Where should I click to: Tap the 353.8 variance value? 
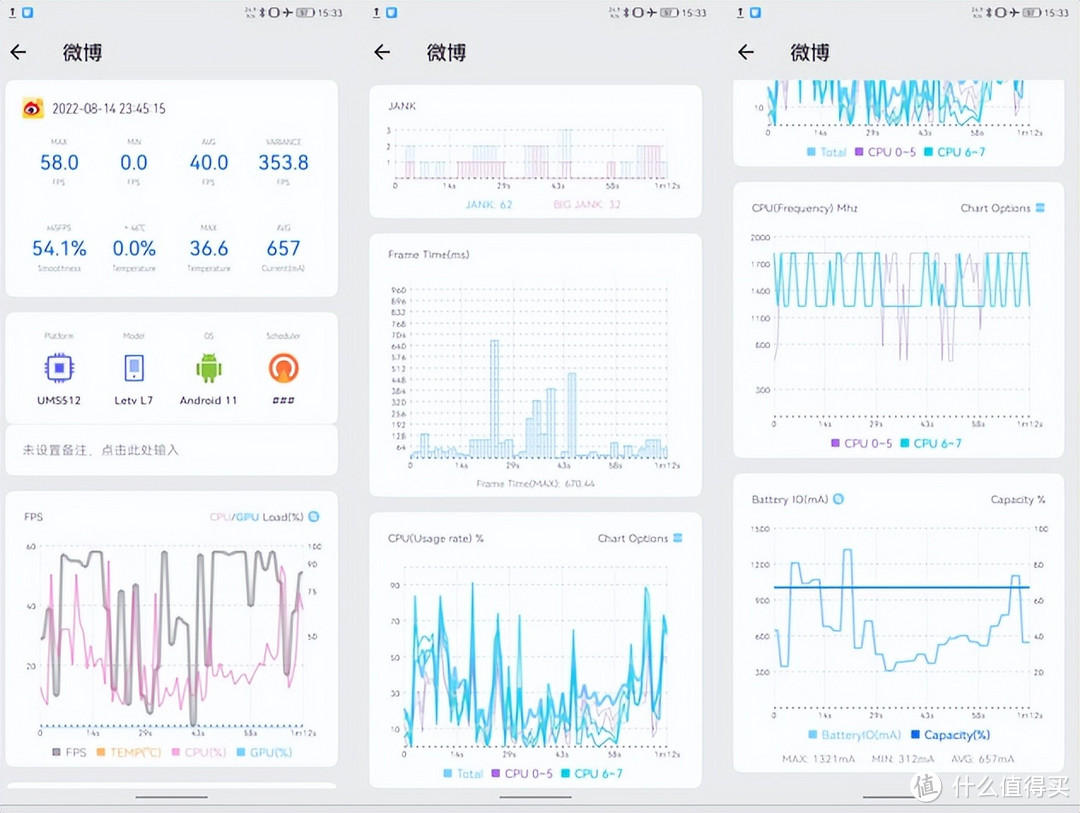click(283, 163)
